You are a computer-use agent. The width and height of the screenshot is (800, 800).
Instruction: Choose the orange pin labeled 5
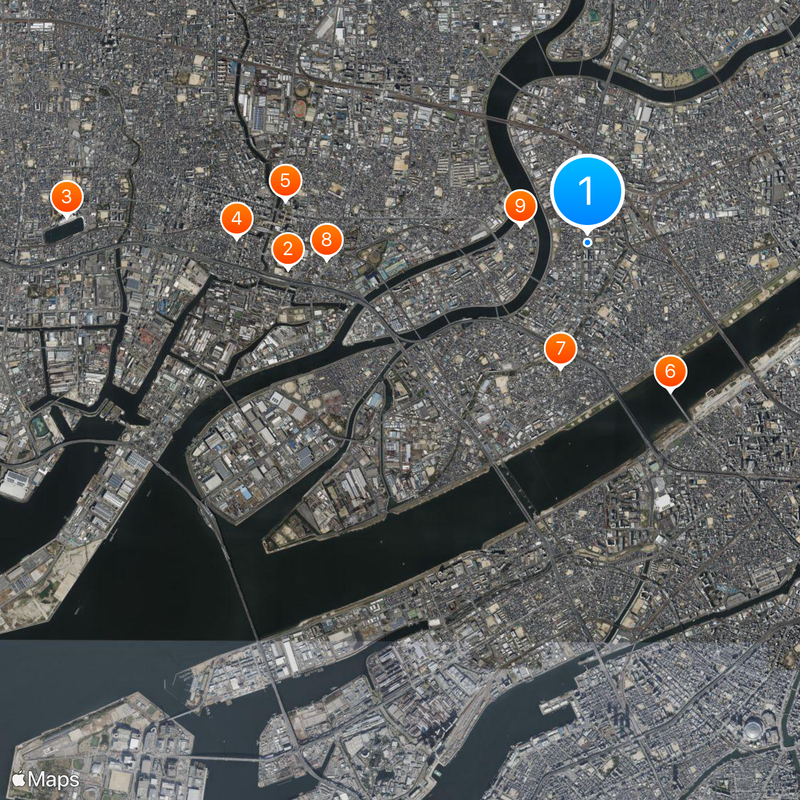[285, 181]
